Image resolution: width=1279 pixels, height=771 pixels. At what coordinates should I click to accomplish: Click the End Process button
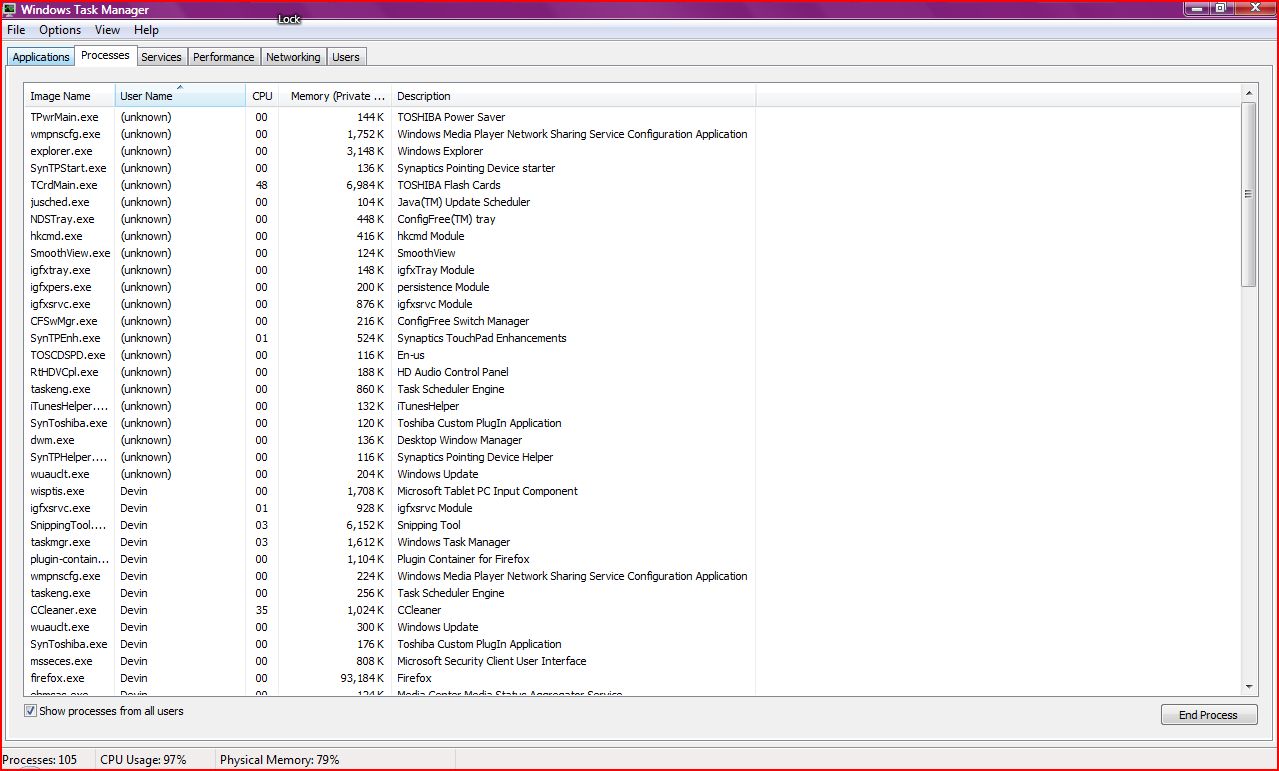click(1209, 715)
